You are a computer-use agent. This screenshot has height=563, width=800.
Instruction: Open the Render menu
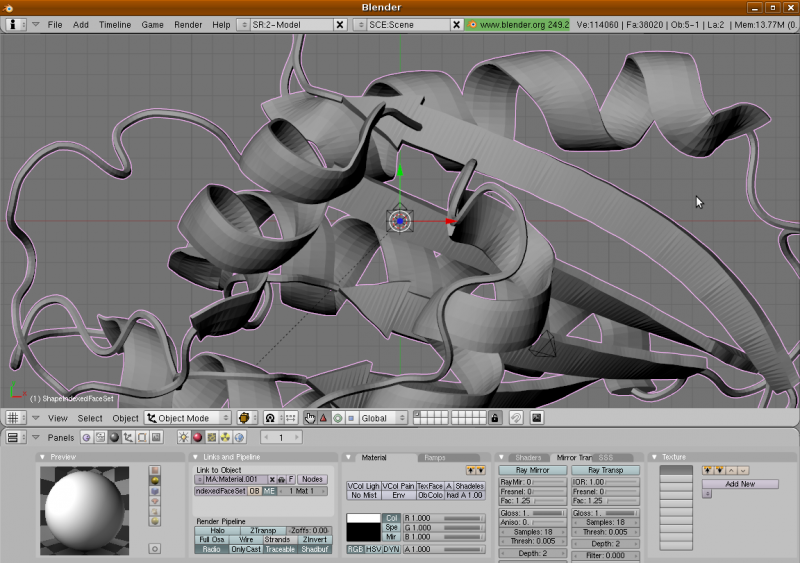pos(188,24)
